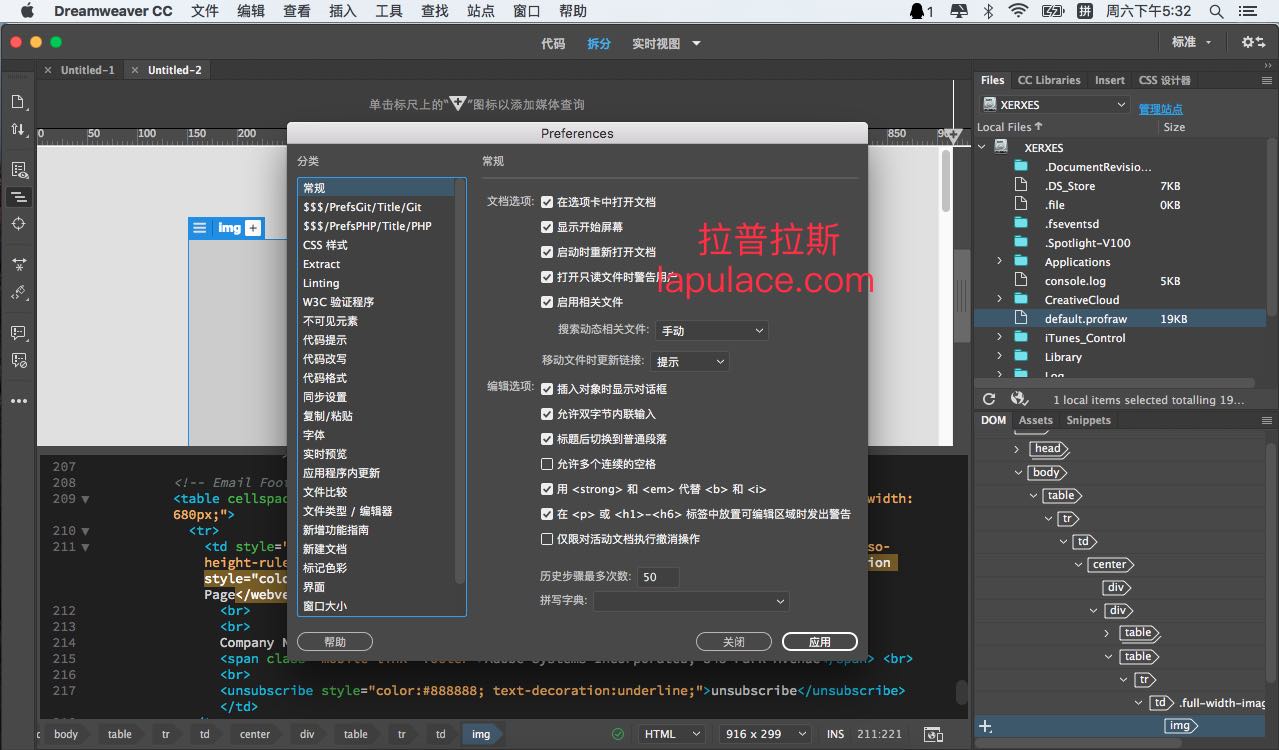Click the Remove Comment icon
This screenshot has height=750, width=1279.
(x=18, y=360)
